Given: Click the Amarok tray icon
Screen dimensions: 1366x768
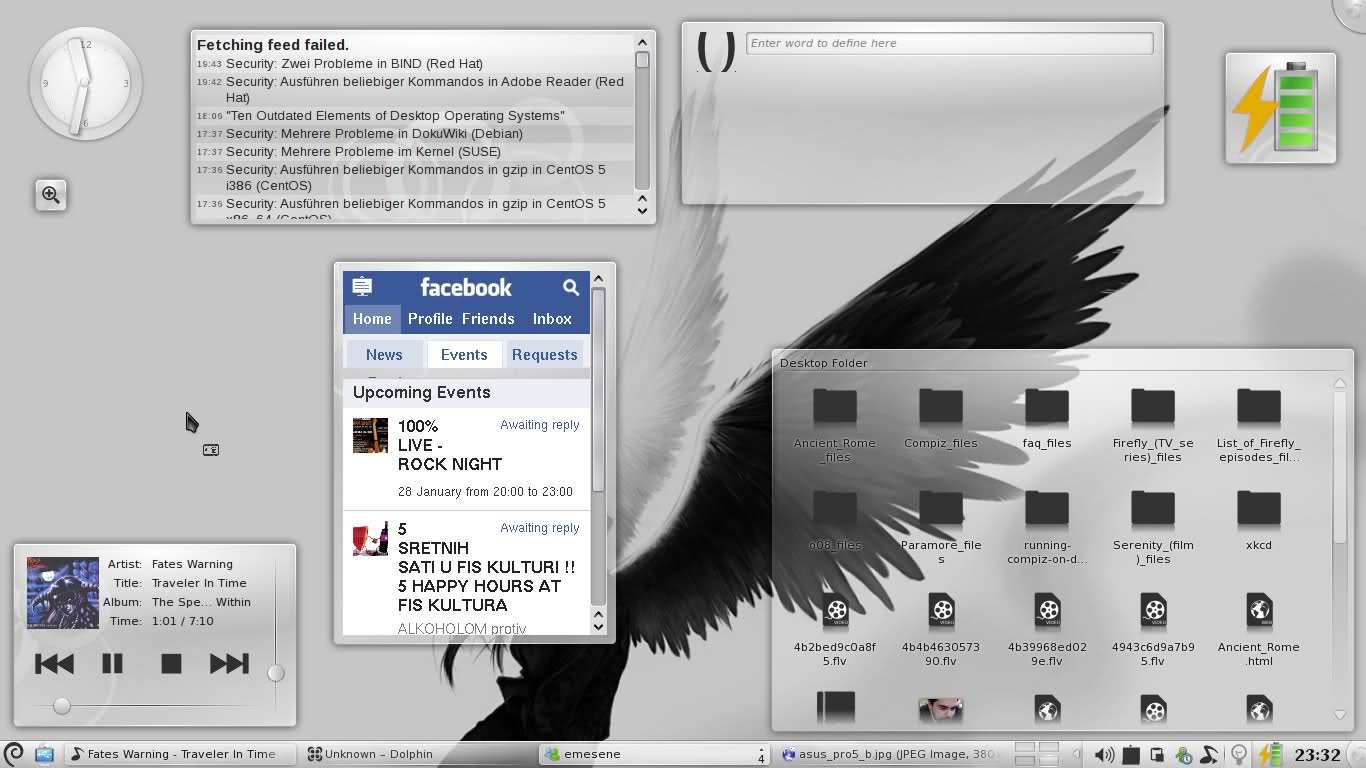Looking at the screenshot, I should 1209,754.
